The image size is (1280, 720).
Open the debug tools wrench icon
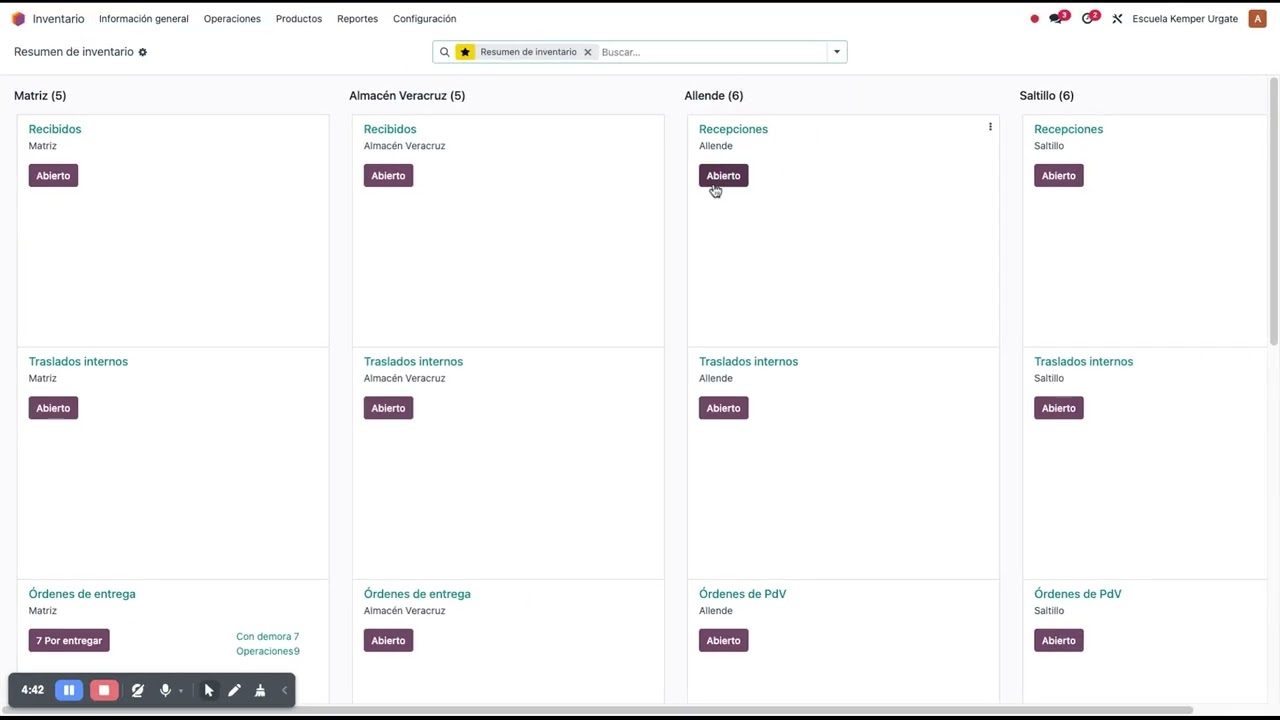pyautogui.click(x=1117, y=19)
